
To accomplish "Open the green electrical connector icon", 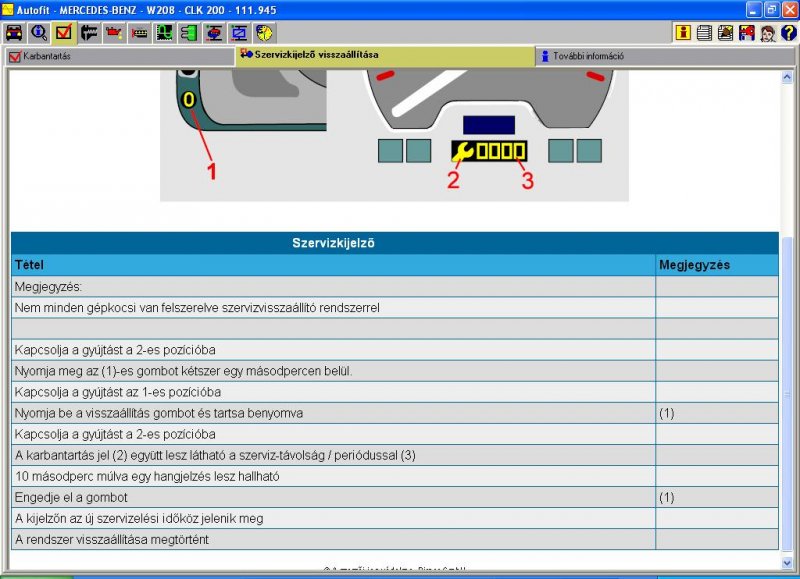I will [189, 33].
